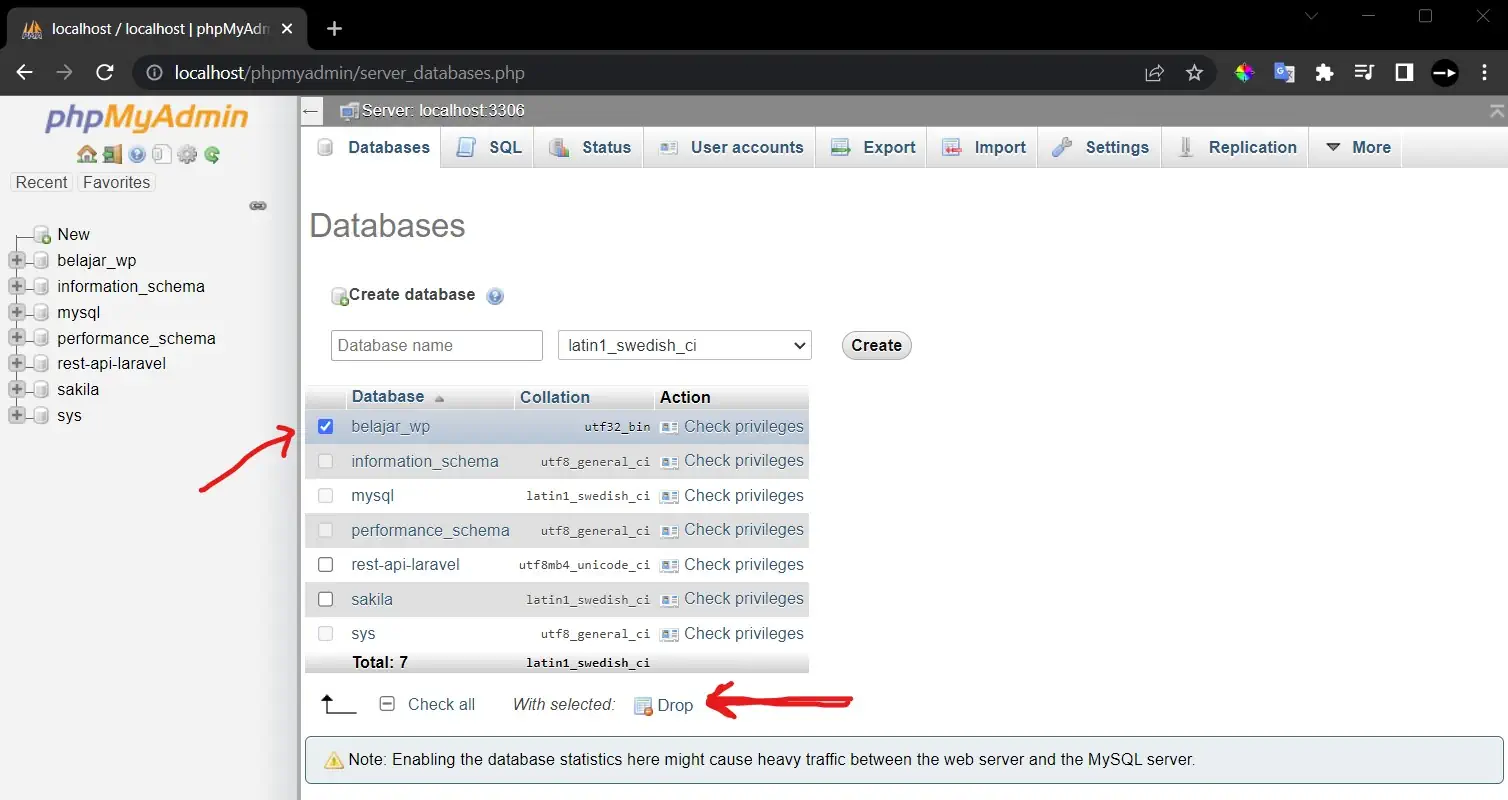Expand the sakila tree node

pos(16,390)
